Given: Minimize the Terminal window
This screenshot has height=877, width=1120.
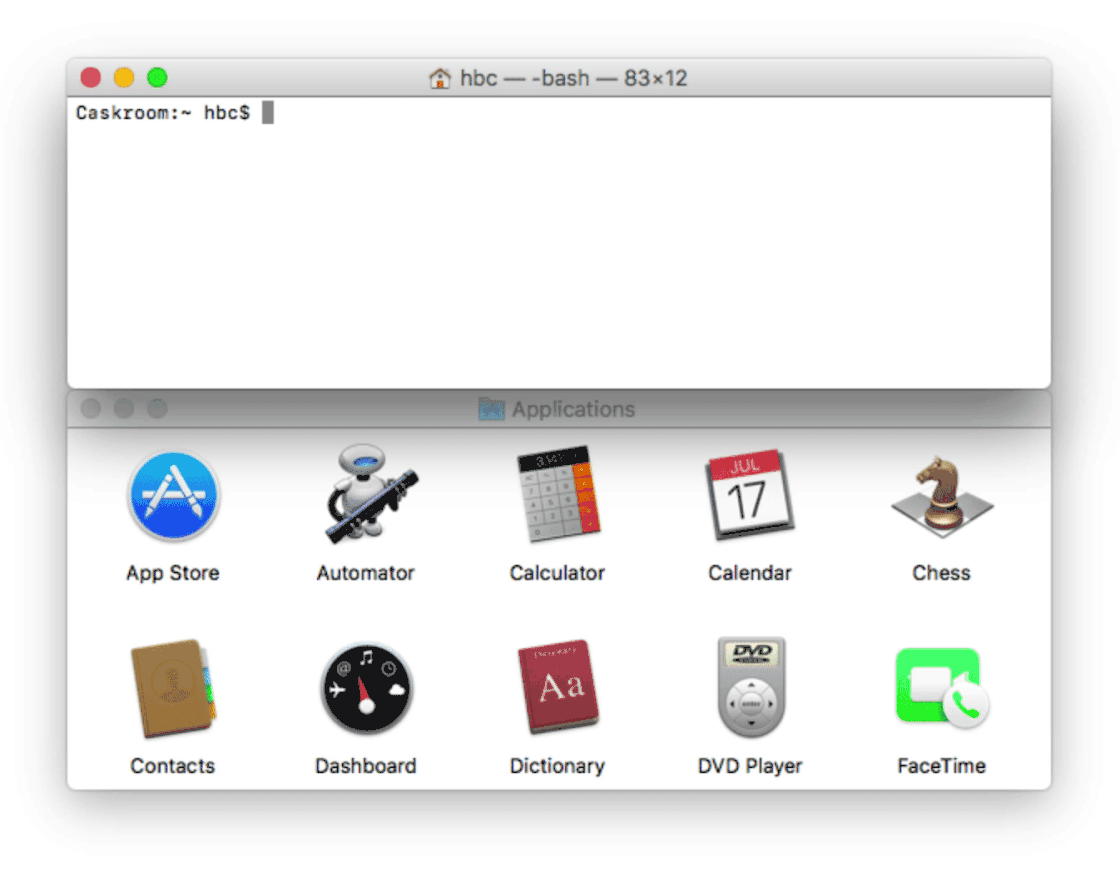Looking at the screenshot, I should (x=123, y=76).
